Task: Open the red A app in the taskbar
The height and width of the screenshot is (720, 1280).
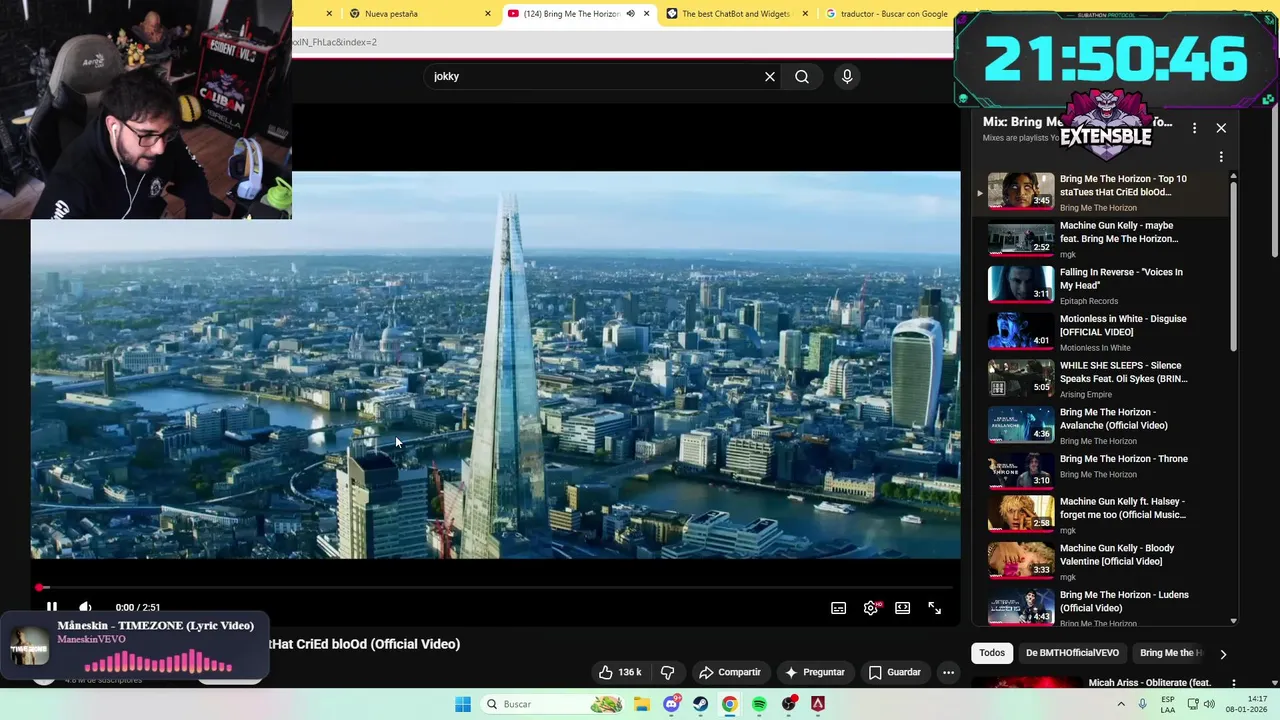Action: 818,704
